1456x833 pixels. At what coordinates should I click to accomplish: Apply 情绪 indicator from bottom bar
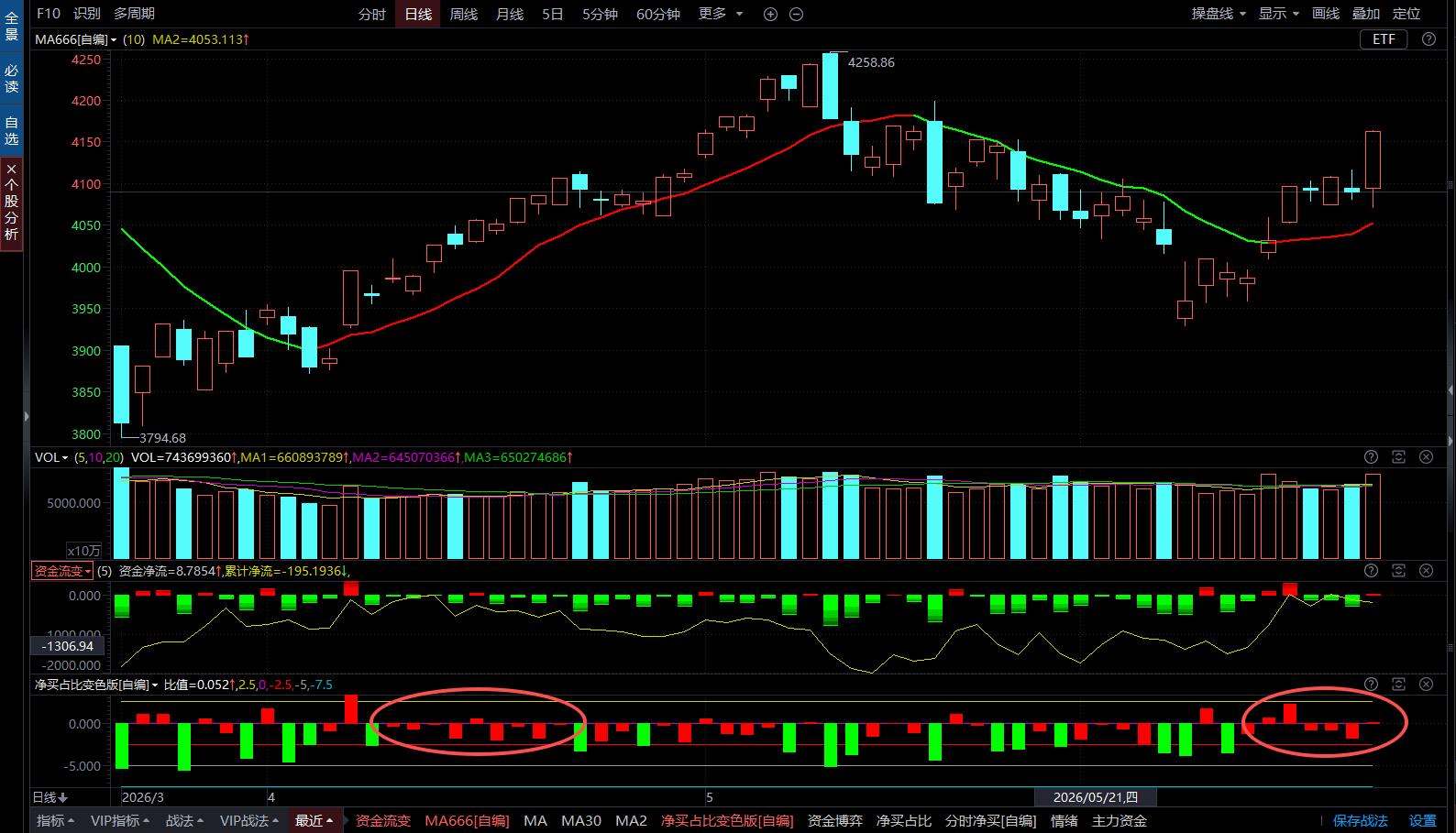click(1064, 821)
